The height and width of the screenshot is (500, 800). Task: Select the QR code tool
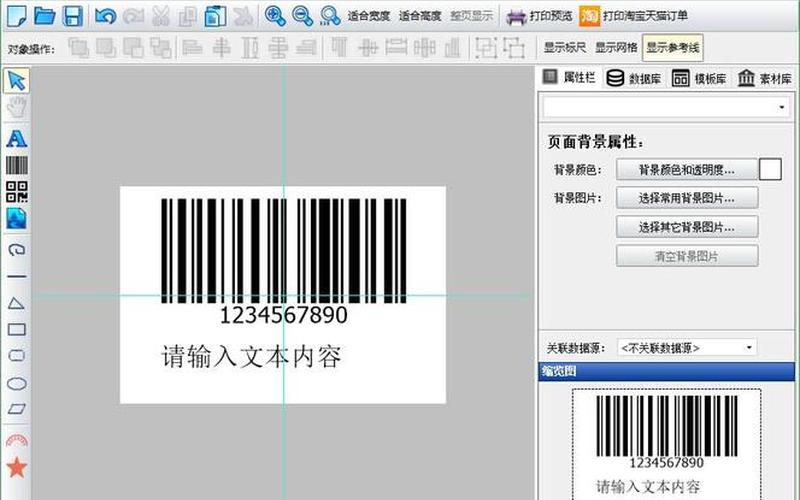pyautogui.click(x=16, y=192)
